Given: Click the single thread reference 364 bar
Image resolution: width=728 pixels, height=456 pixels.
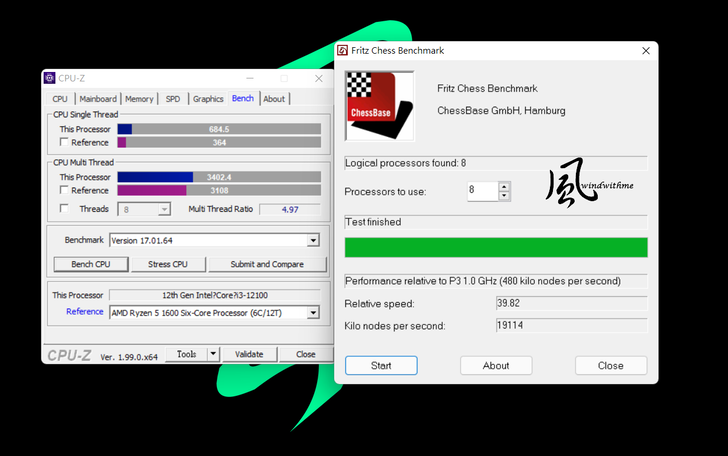Looking at the screenshot, I should 219,142.
